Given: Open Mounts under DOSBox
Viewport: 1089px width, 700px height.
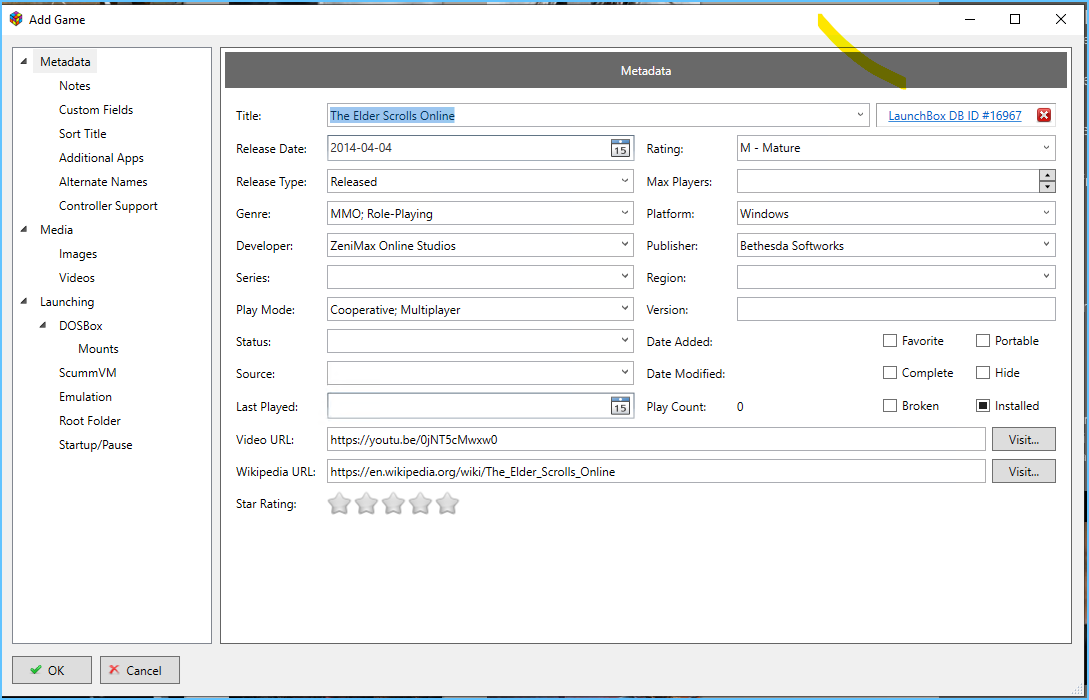Looking at the screenshot, I should pos(98,349).
